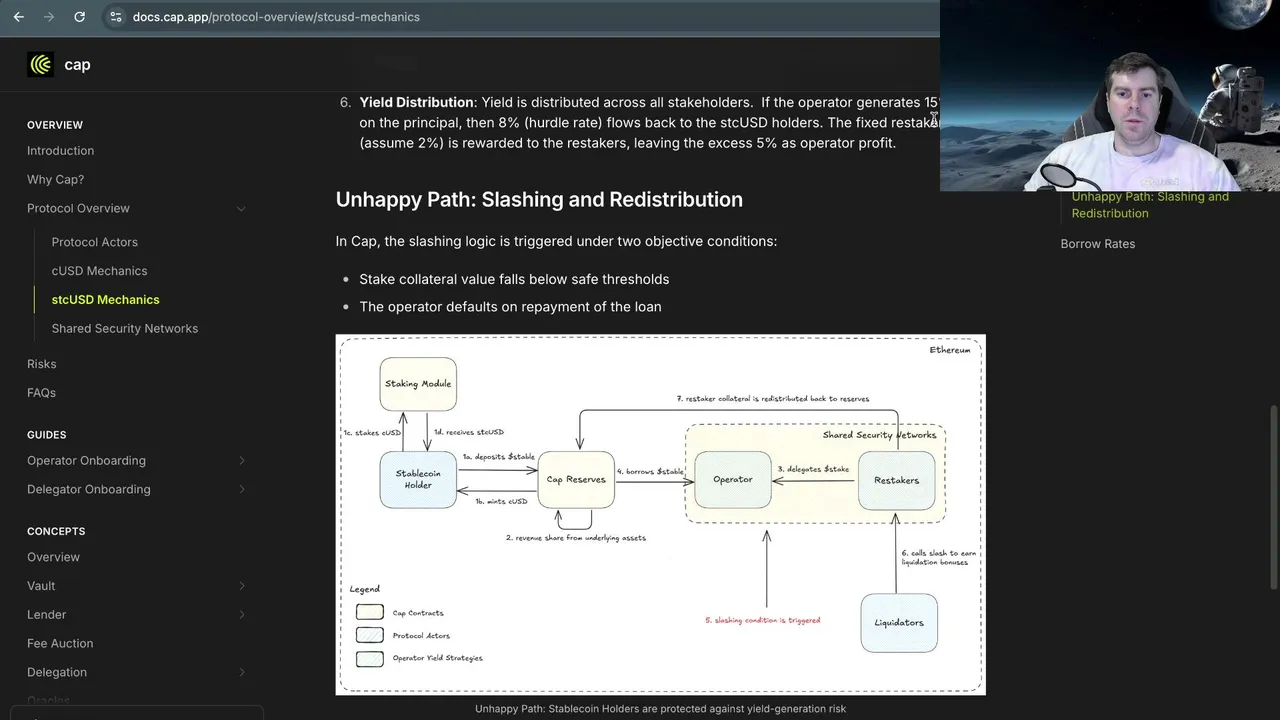The height and width of the screenshot is (720, 1280).
Task: Click the browser back arrow
Action: [x=18, y=17]
